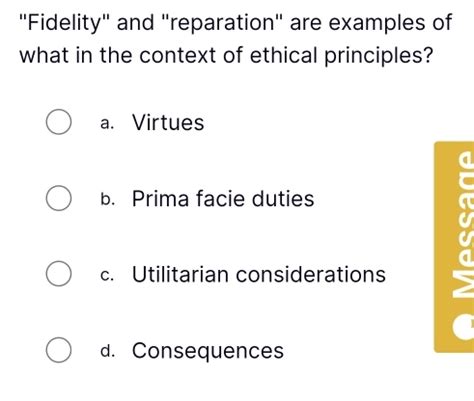Pick the Utilitarian considerations radio button
The width and height of the screenshot is (474, 401).
(x=58, y=274)
